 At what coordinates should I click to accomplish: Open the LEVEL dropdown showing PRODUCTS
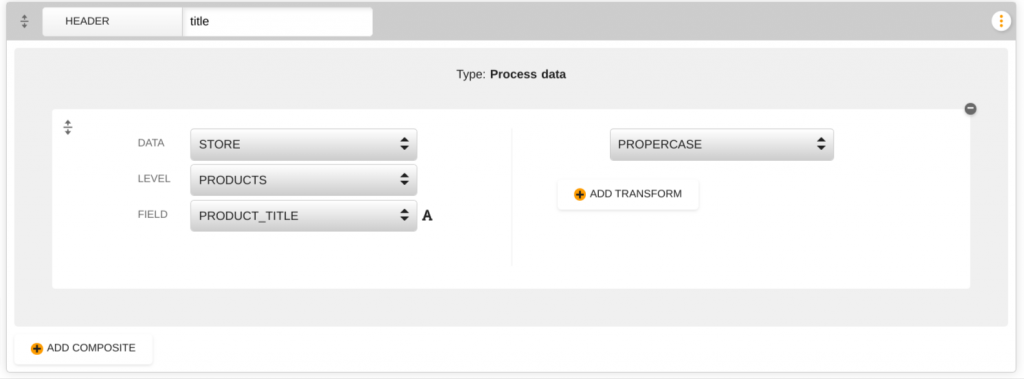tap(304, 180)
